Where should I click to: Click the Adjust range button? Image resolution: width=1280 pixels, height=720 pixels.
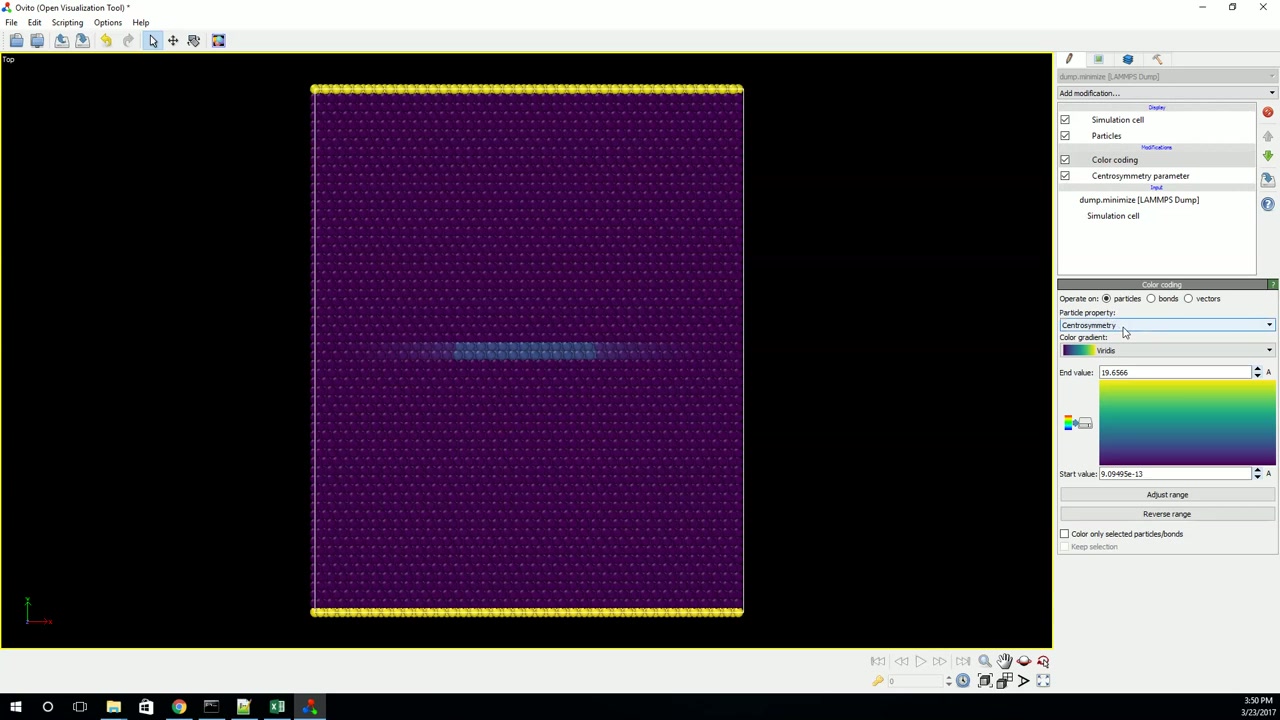(1167, 495)
